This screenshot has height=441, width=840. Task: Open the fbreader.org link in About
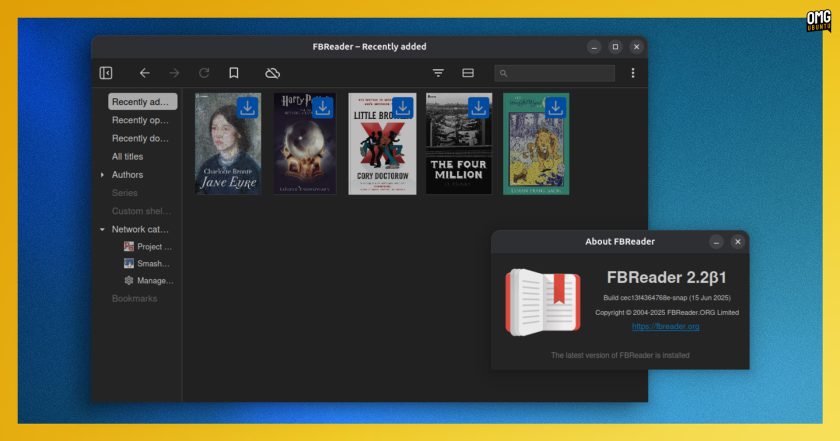[x=666, y=326]
